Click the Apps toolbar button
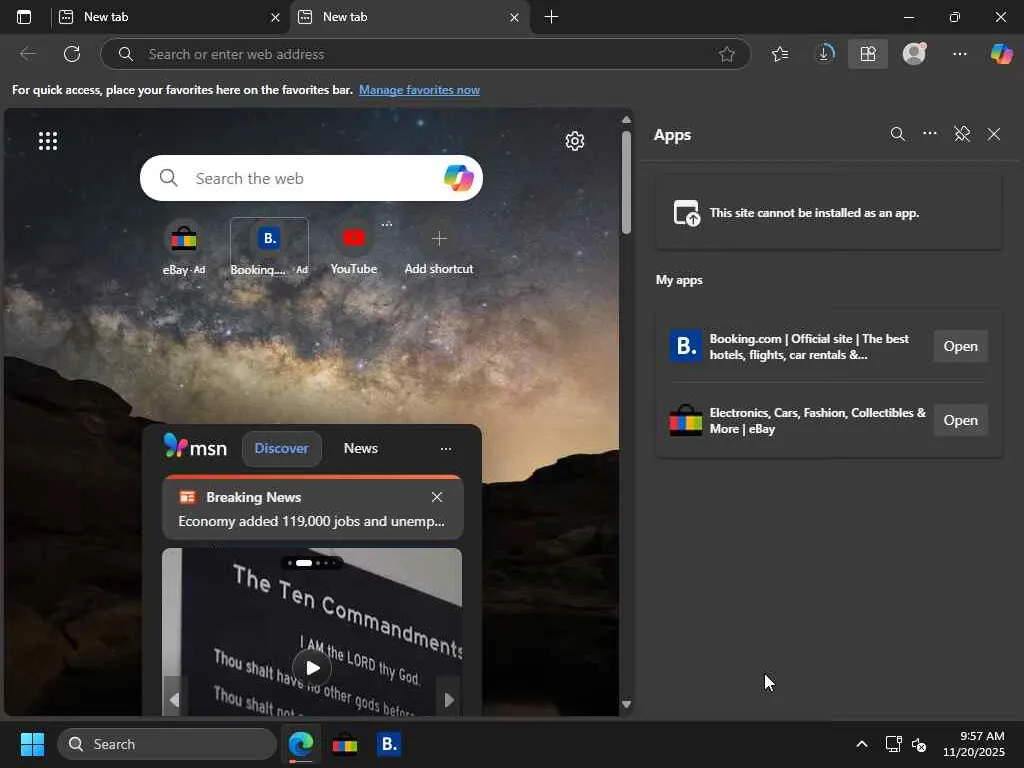This screenshot has height=768, width=1024. tap(867, 54)
